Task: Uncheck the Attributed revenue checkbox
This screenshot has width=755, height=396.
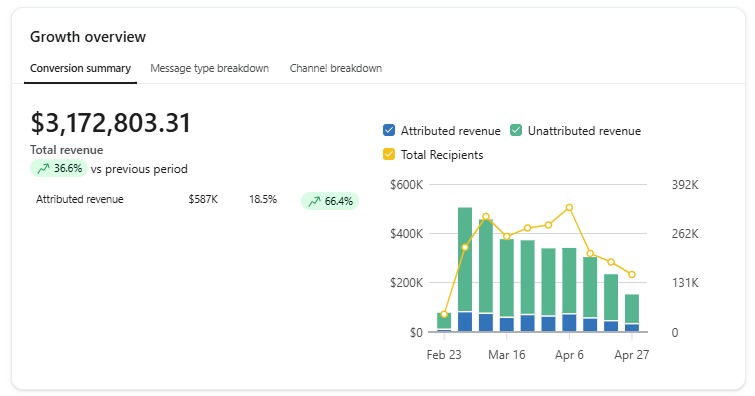Action: tap(389, 131)
